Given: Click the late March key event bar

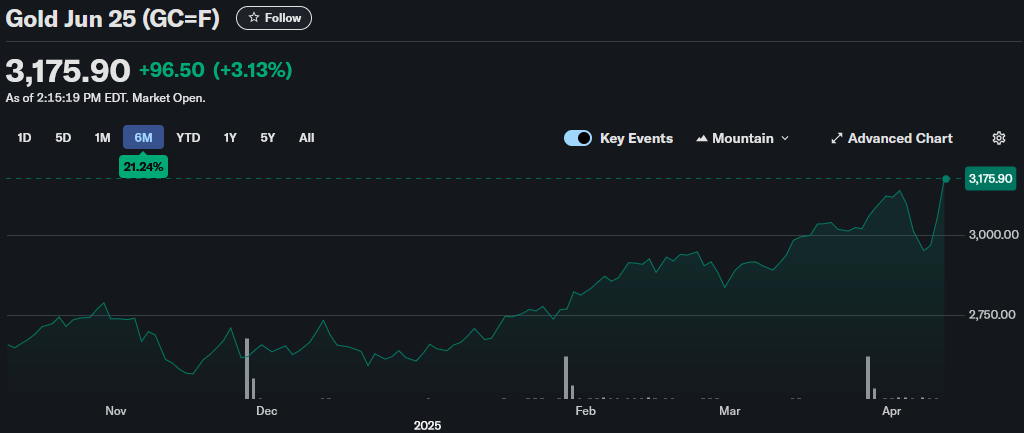Looking at the screenshot, I should [x=868, y=371].
